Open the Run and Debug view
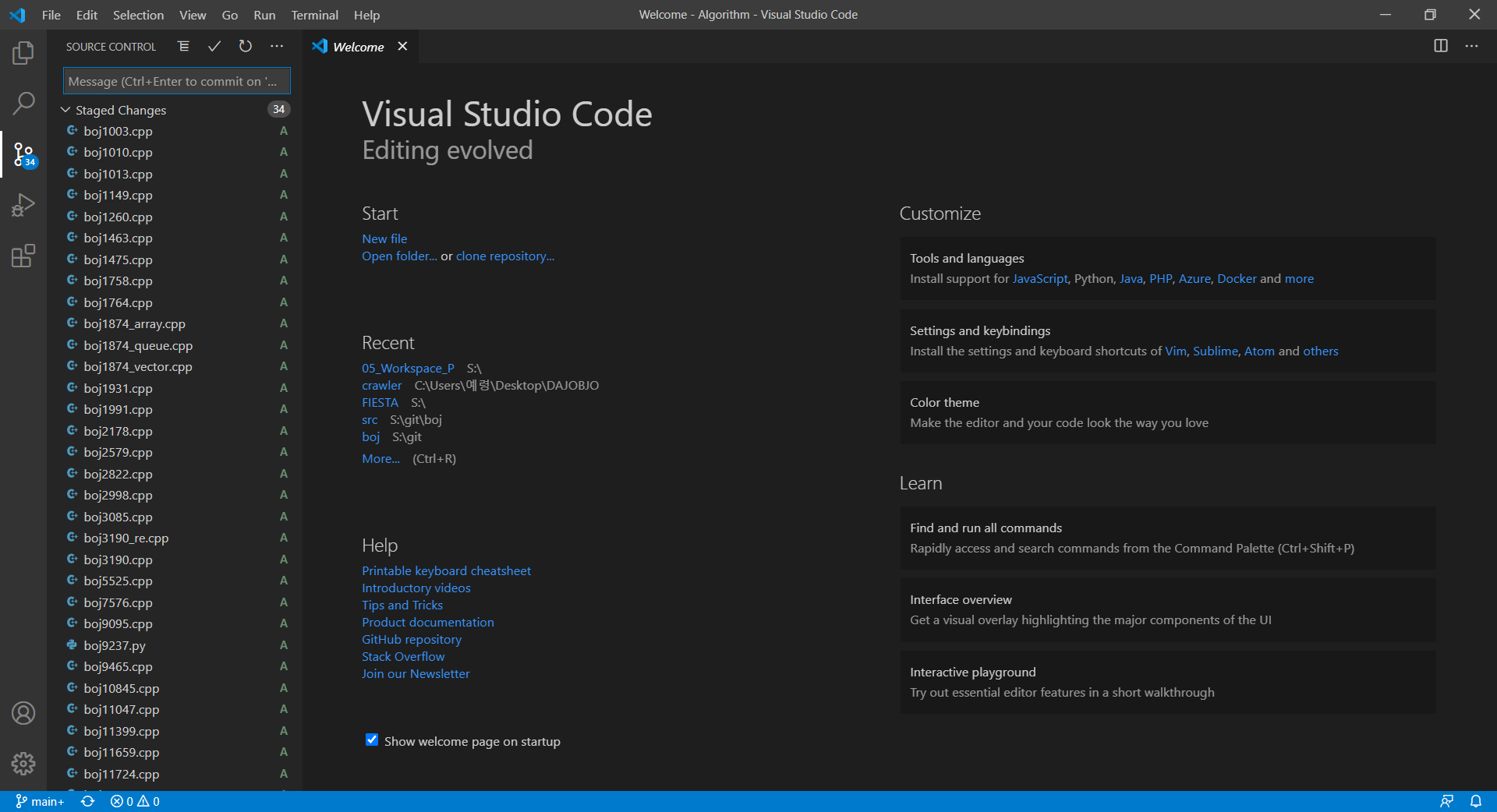Screen dimensions: 1497x812 pyautogui.click(x=23, y=205)
